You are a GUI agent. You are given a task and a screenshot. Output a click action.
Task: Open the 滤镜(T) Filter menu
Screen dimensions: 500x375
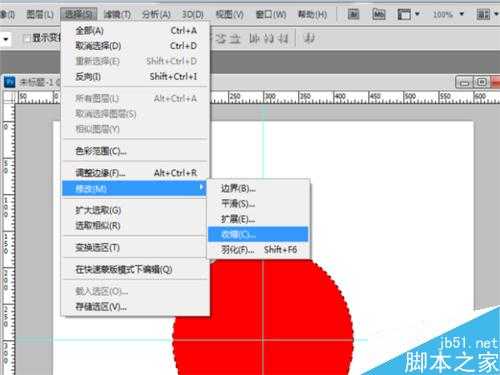(117, 14)
